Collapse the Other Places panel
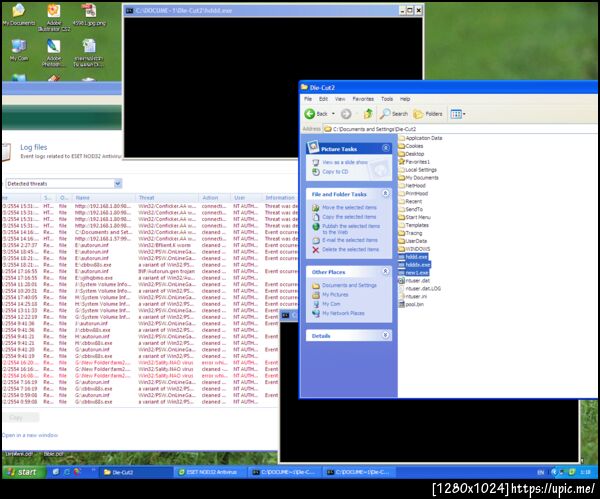The width and height of the screenshot is (600, 499). pyautogui.click(x=386, y=271)
